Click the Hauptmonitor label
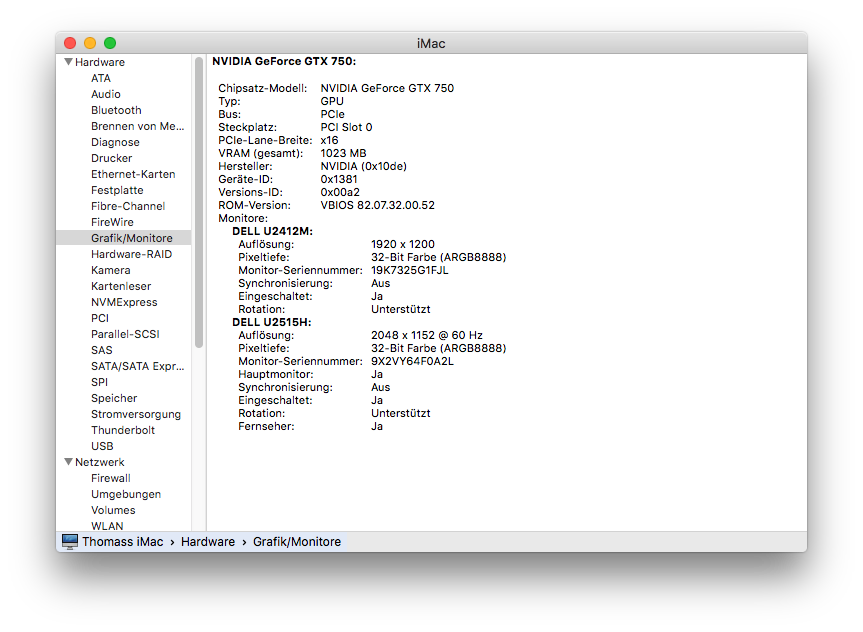The height and width of the screenshot is (632, 863). pos(276,374)
